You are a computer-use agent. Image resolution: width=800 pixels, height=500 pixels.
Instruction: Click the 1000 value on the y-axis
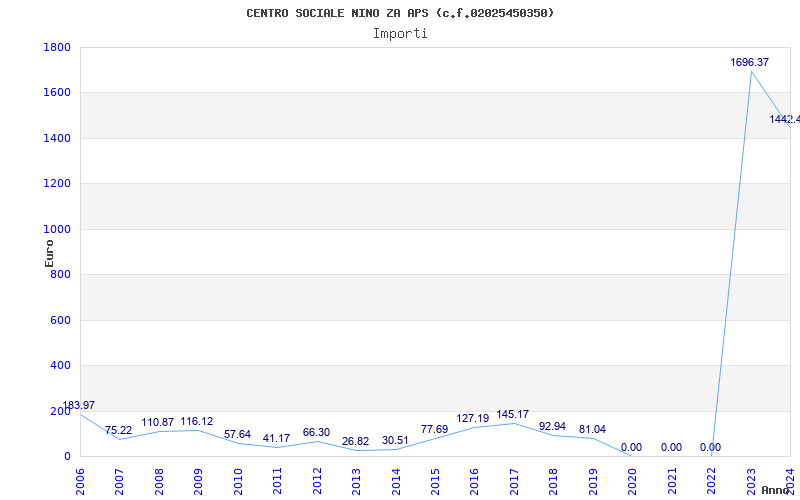(x=56, y=229)
